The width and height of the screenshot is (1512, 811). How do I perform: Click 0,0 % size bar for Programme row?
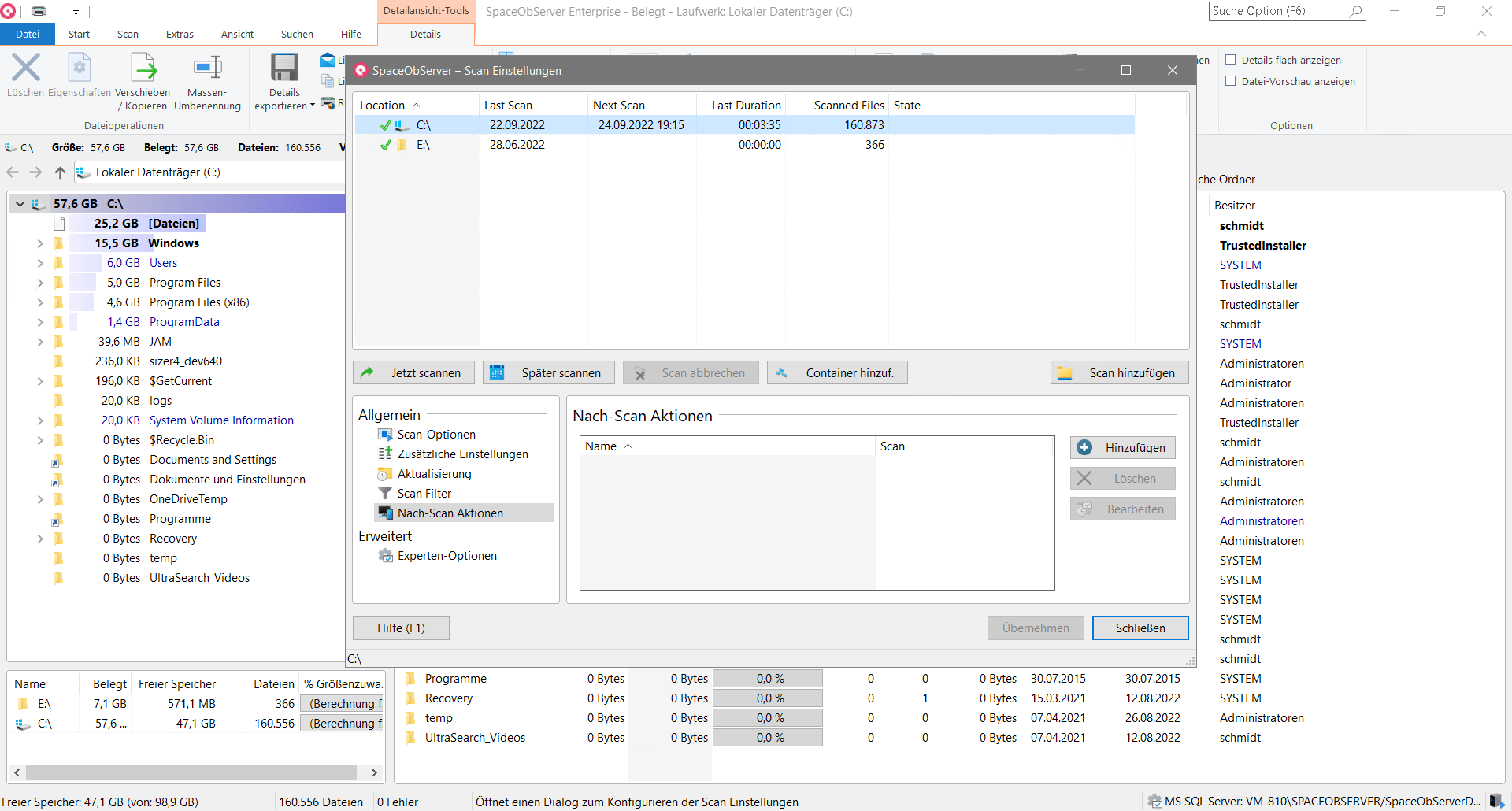768,679
